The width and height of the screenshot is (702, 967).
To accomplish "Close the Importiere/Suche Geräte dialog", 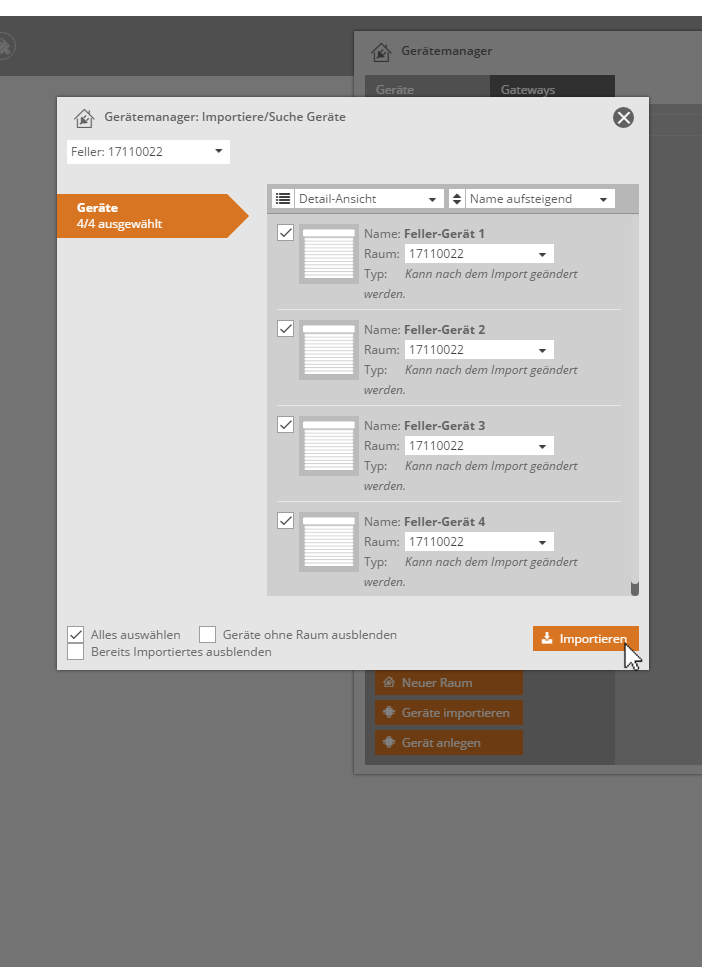I will (x=623, y=118).
